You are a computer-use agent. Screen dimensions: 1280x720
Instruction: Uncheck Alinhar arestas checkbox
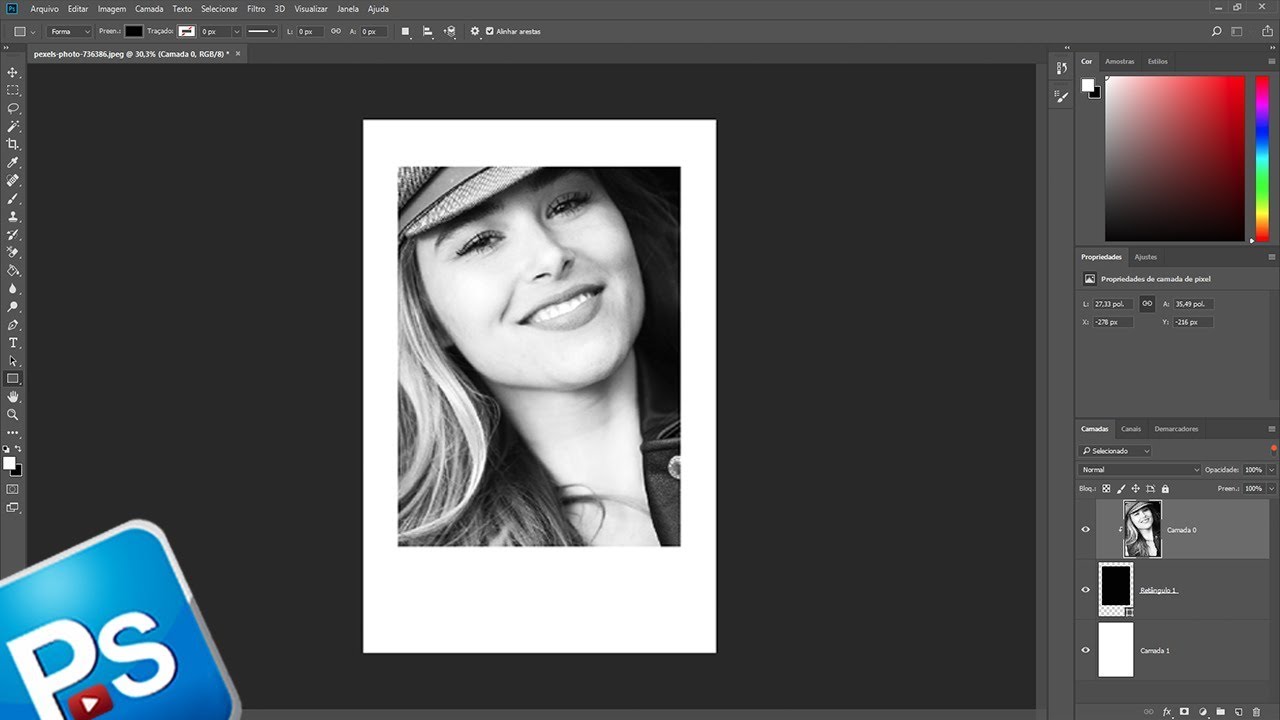490,31
